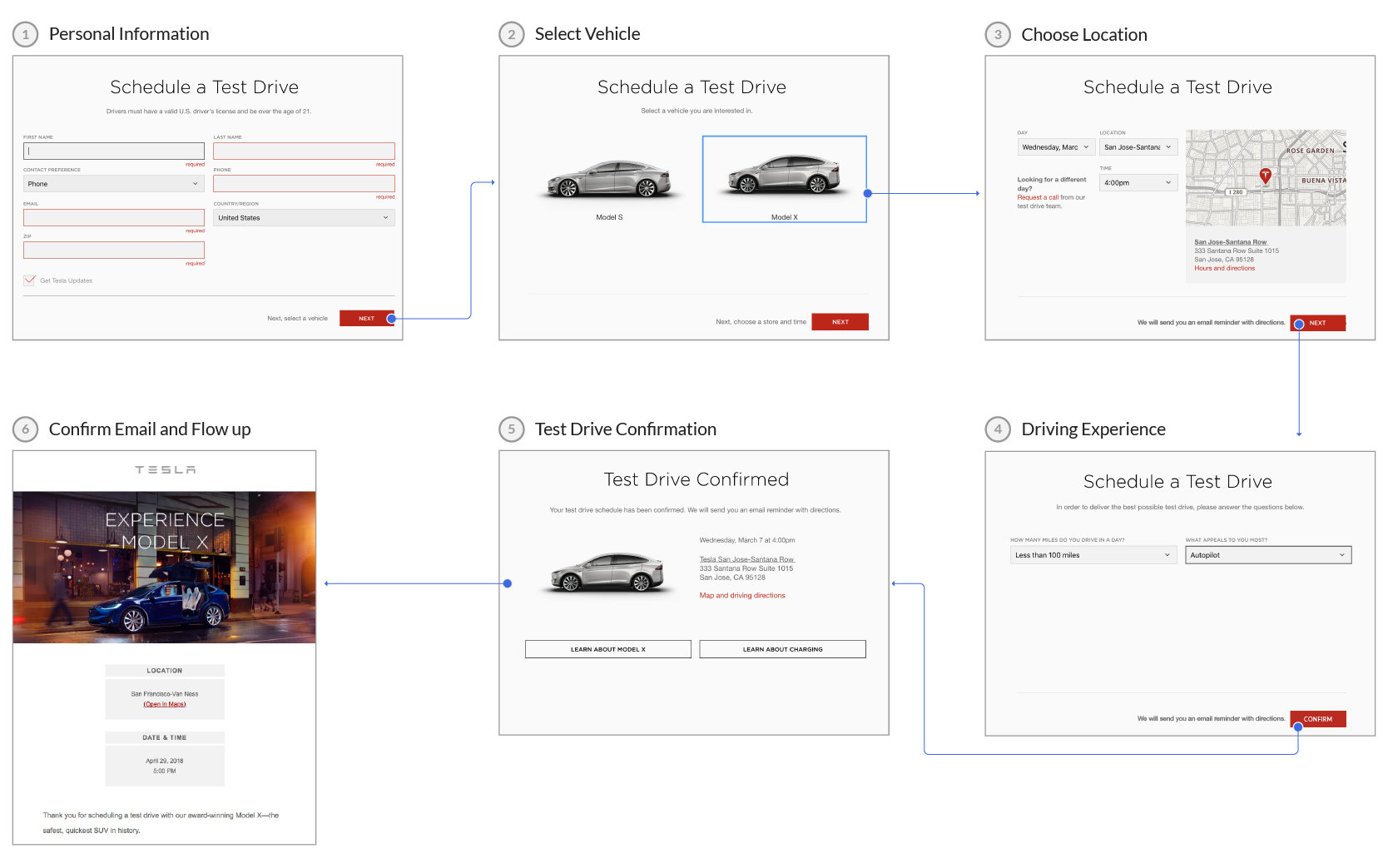
Task: Click the Wednesday, March 7 at 4:00pm text
Action: pos(747,540)
